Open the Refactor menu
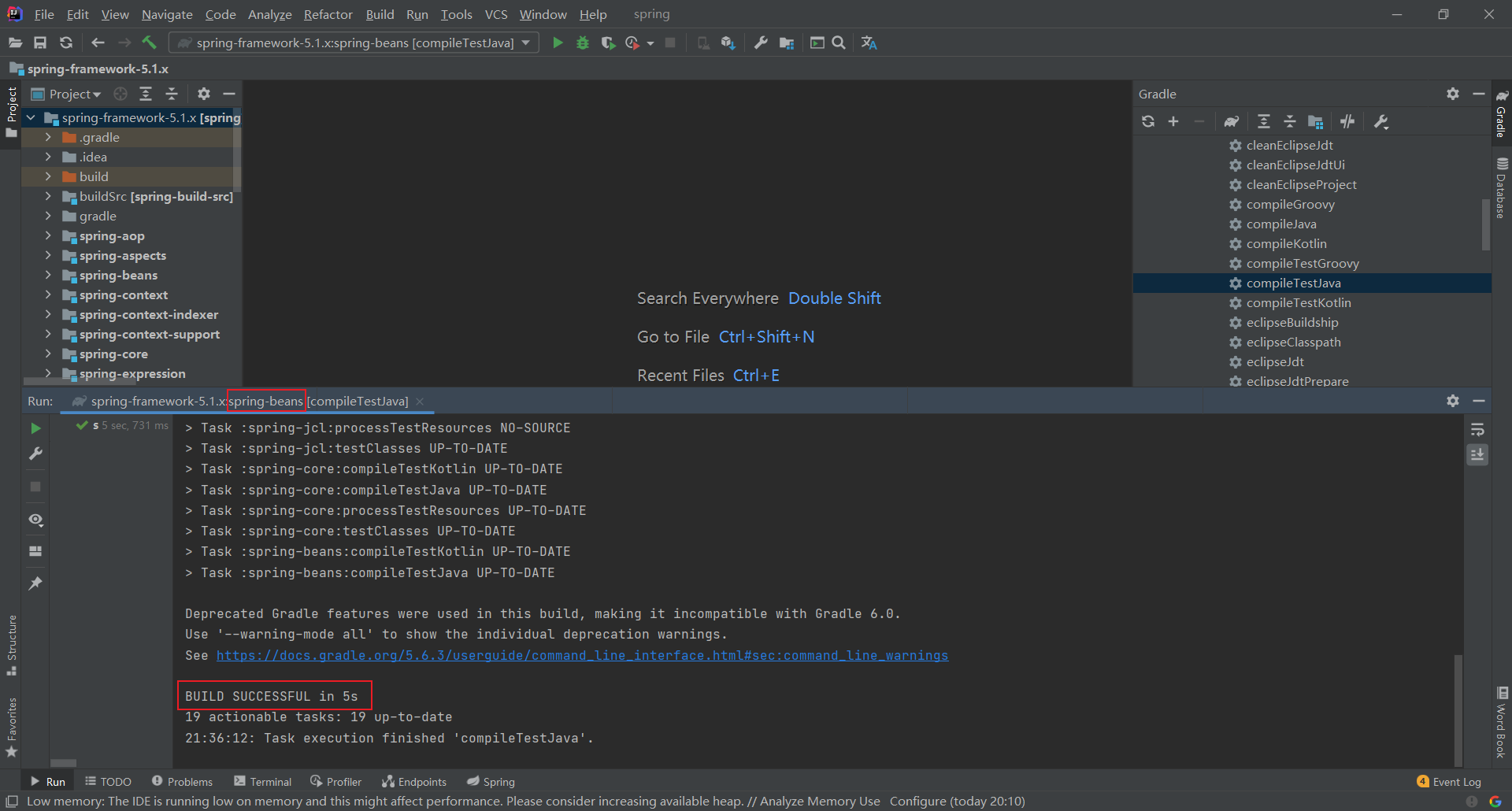Viewport: 1512px width, 811px height. click(328, 14)
